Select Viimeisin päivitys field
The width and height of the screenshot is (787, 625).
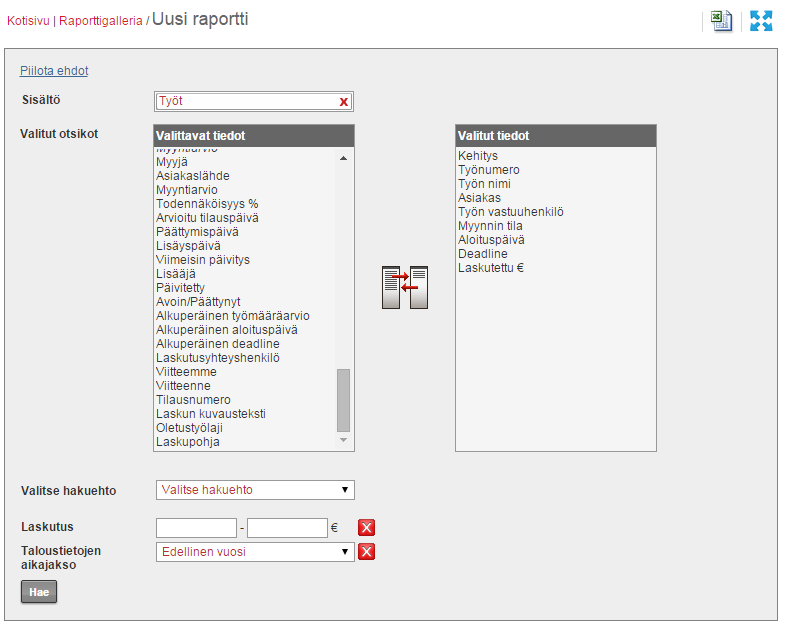tap(203, 260)
